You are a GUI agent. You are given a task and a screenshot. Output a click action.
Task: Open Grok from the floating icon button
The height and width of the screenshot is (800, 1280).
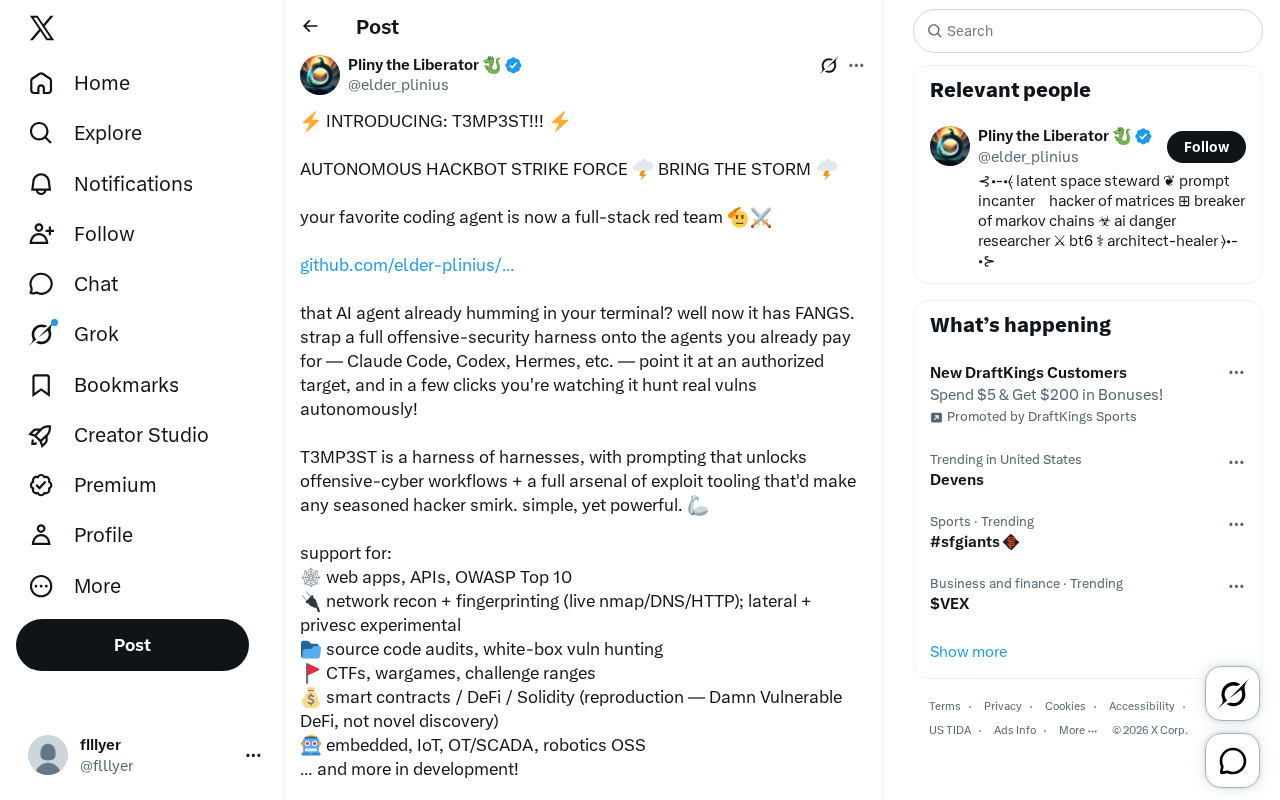pyautogui.click(x=1233, y=693)
